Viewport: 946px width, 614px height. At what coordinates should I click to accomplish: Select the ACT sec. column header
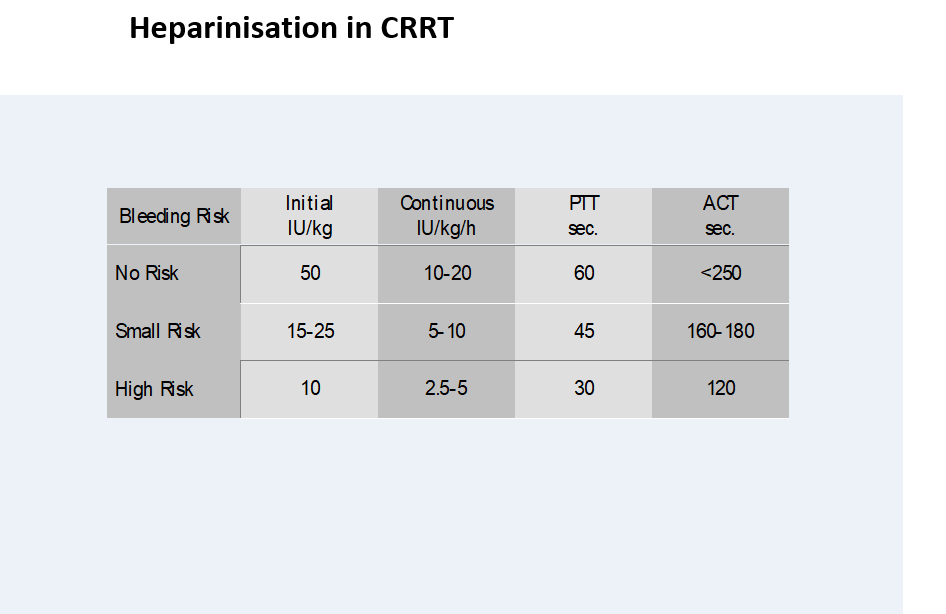[x=720, y=216]
